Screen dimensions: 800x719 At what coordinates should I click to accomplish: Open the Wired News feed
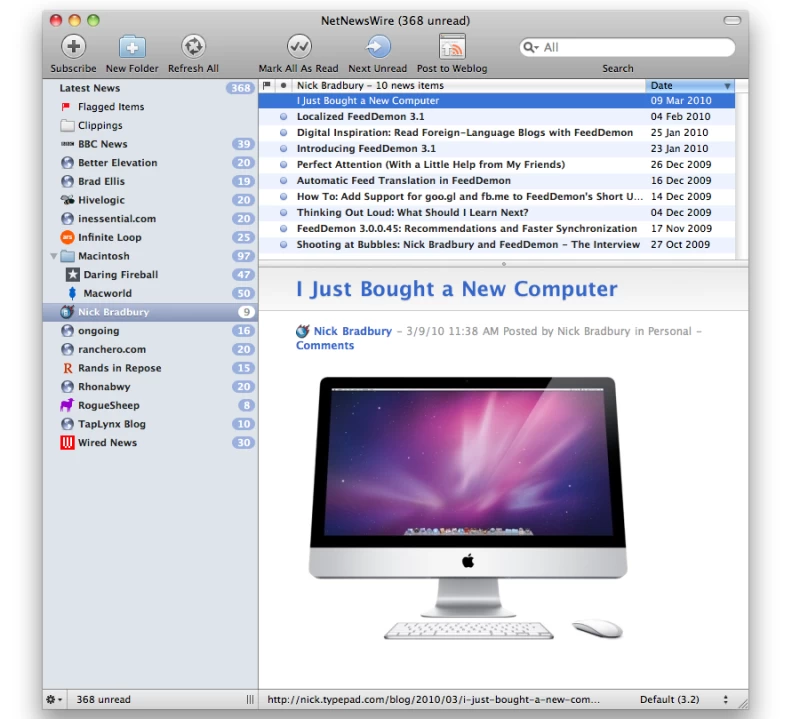(x=107, y=443)
